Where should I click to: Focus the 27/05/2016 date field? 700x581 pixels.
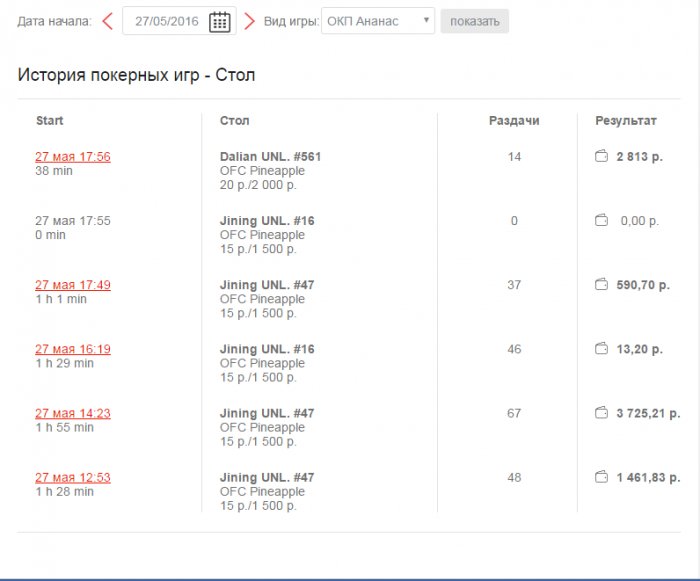tap(166, 21)
